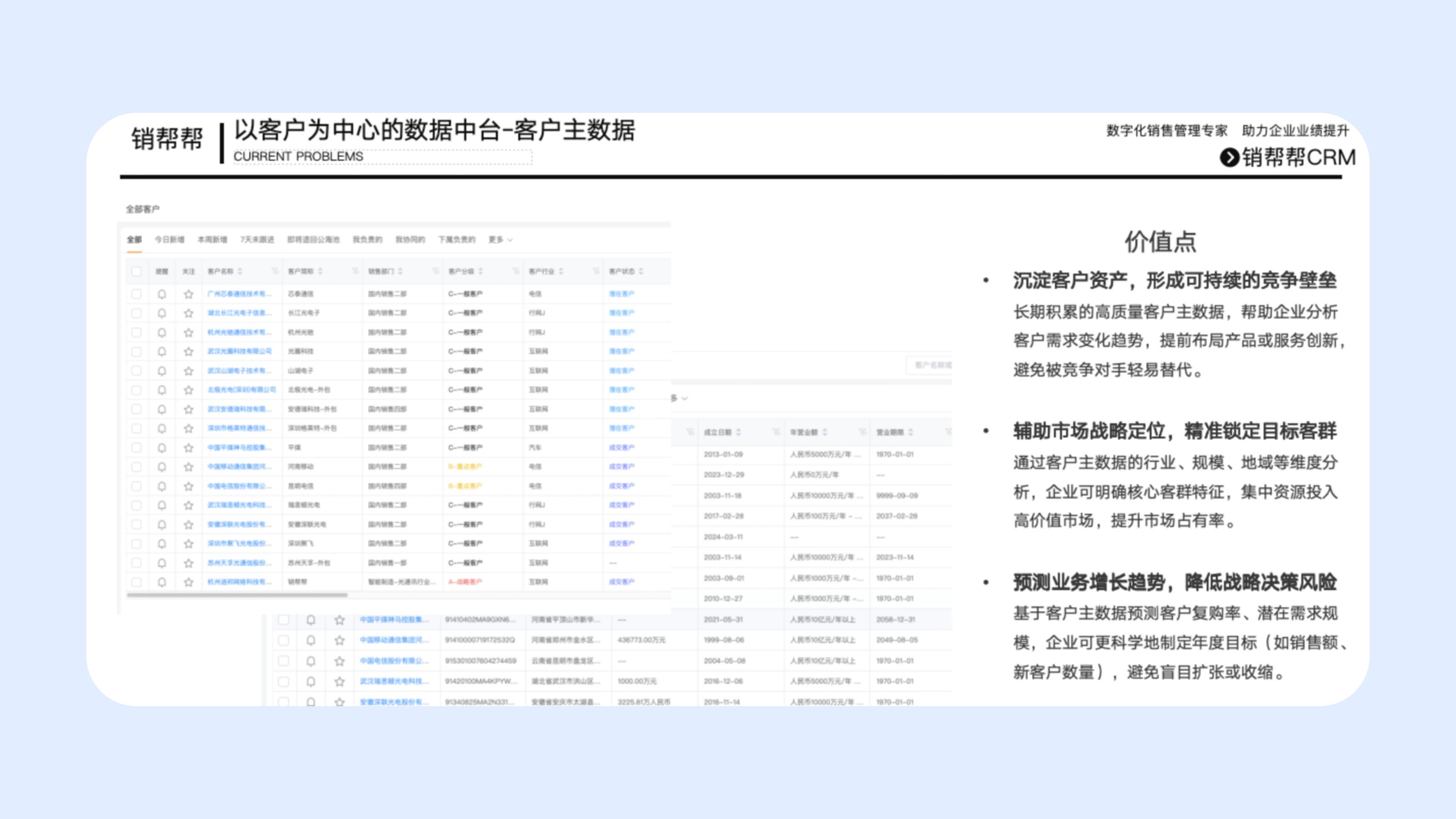The image size is (1456, 819).
Task: Open customer link 北极光电(深圳)有限公司
Action: pos(242,390)
